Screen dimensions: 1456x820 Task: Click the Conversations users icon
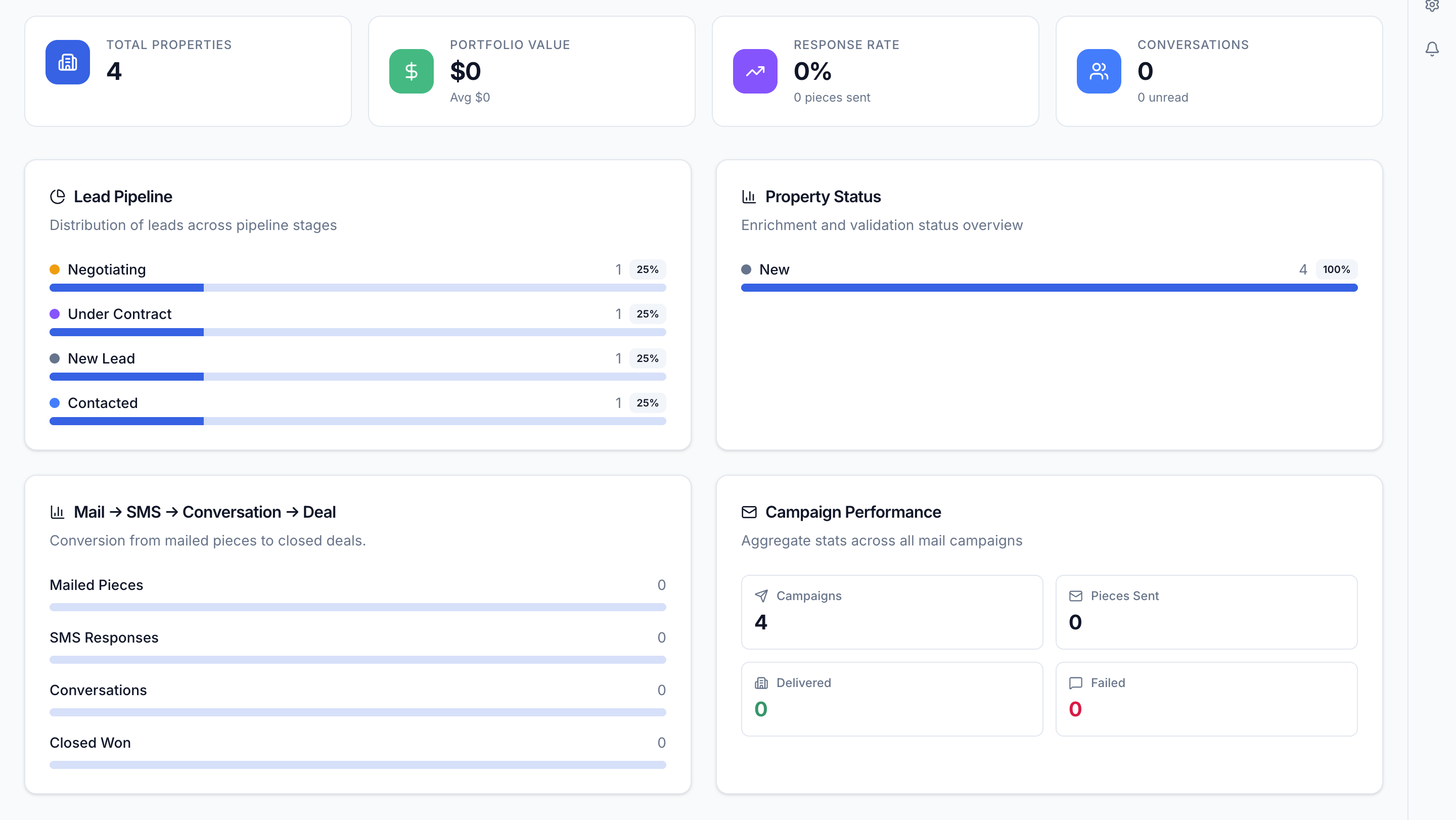point(1098,71)
